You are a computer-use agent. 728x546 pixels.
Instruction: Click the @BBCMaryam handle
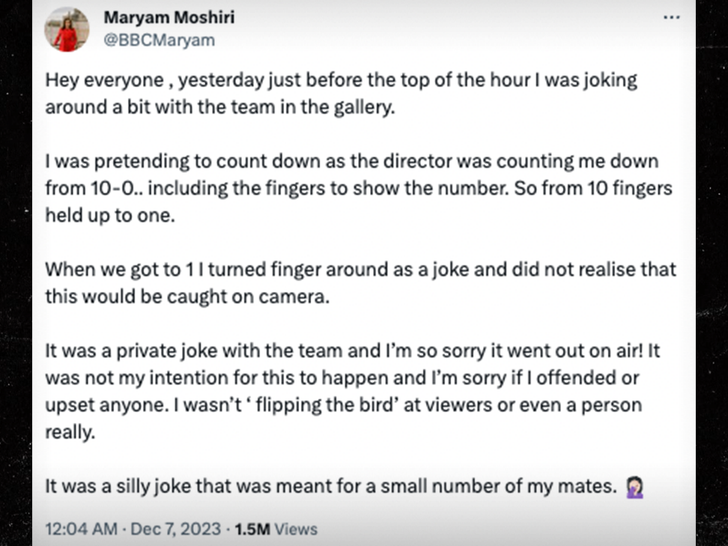(158, 40)
